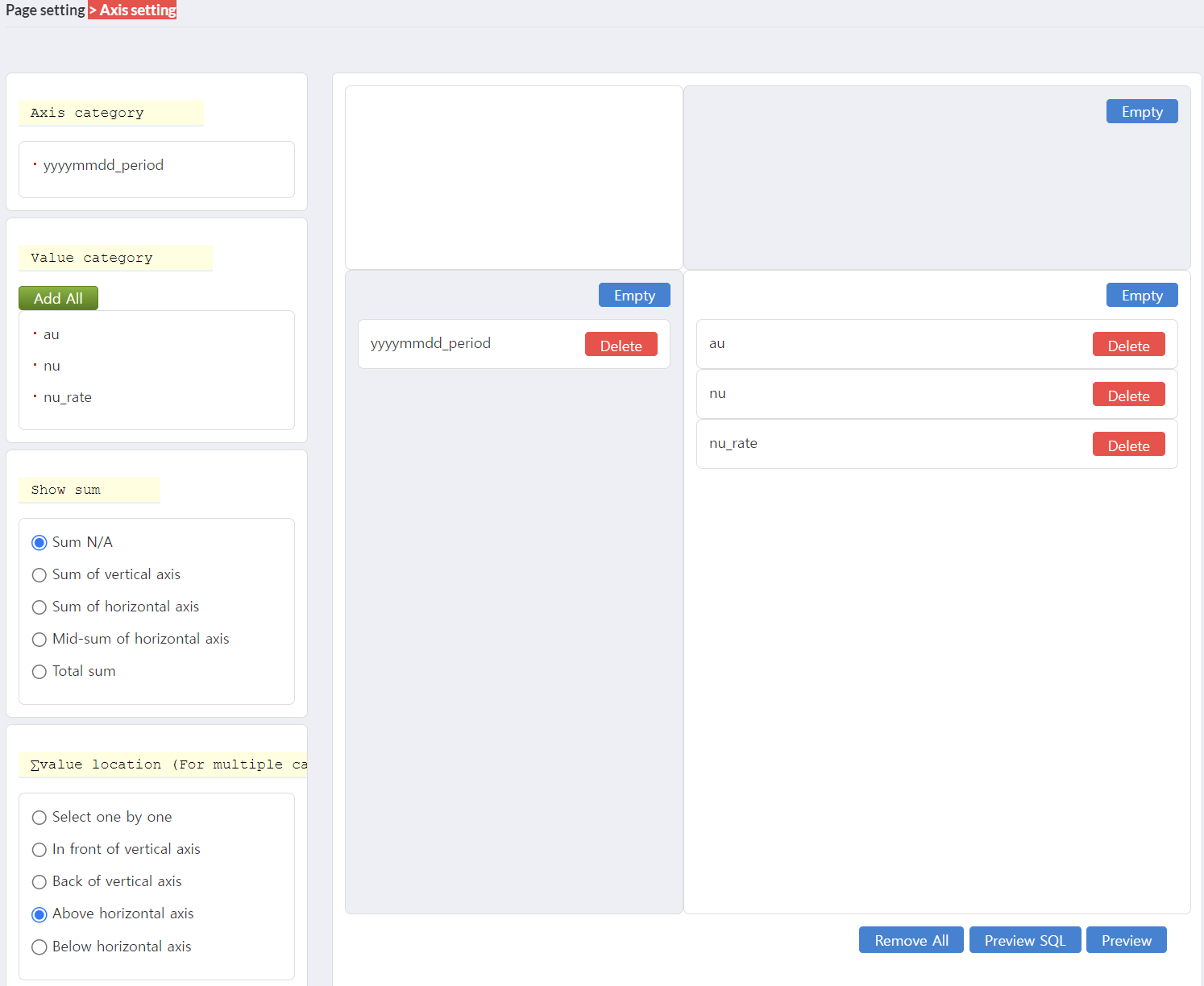
Task: Click the Preview SQL button
Action: [1025, 940]
